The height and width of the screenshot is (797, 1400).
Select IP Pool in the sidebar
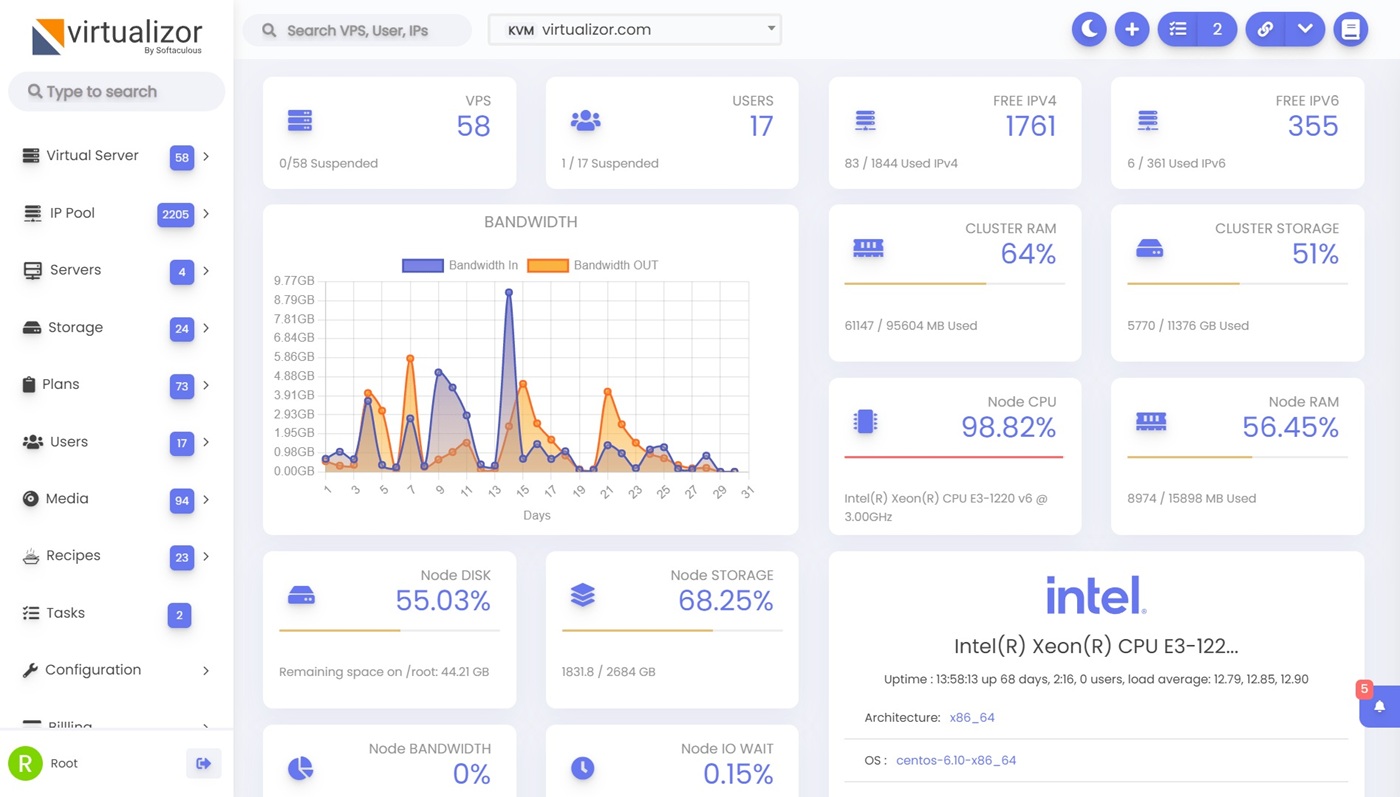point(72,213)
